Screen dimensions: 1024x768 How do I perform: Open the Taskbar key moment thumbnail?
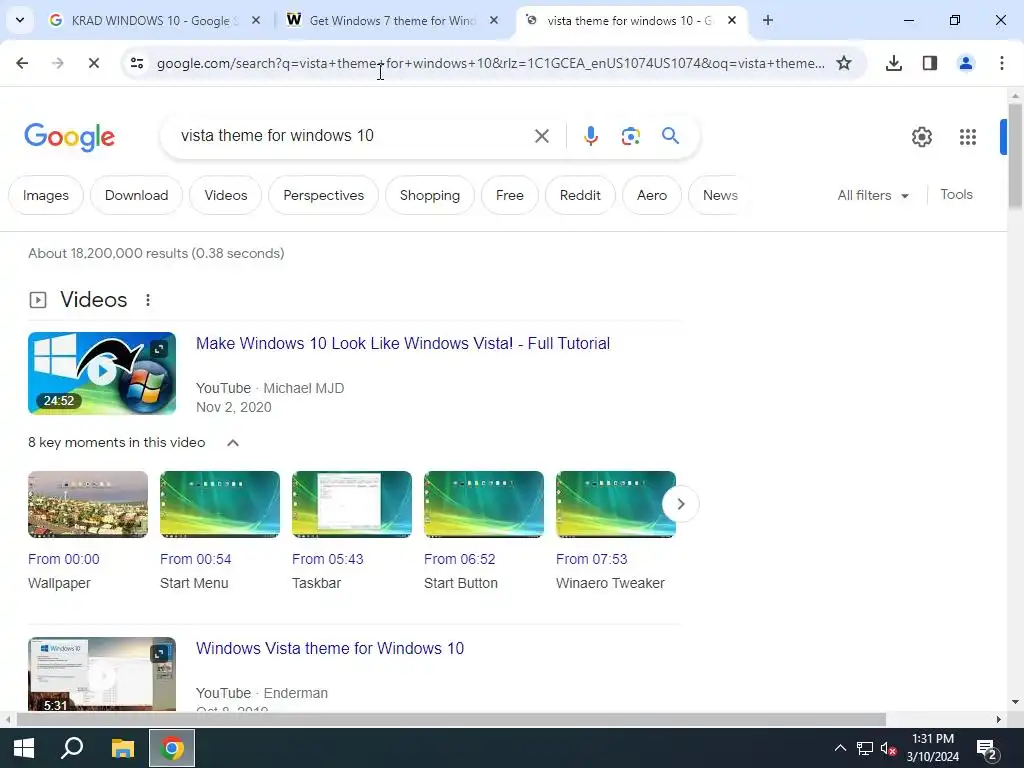pos(352,504)
